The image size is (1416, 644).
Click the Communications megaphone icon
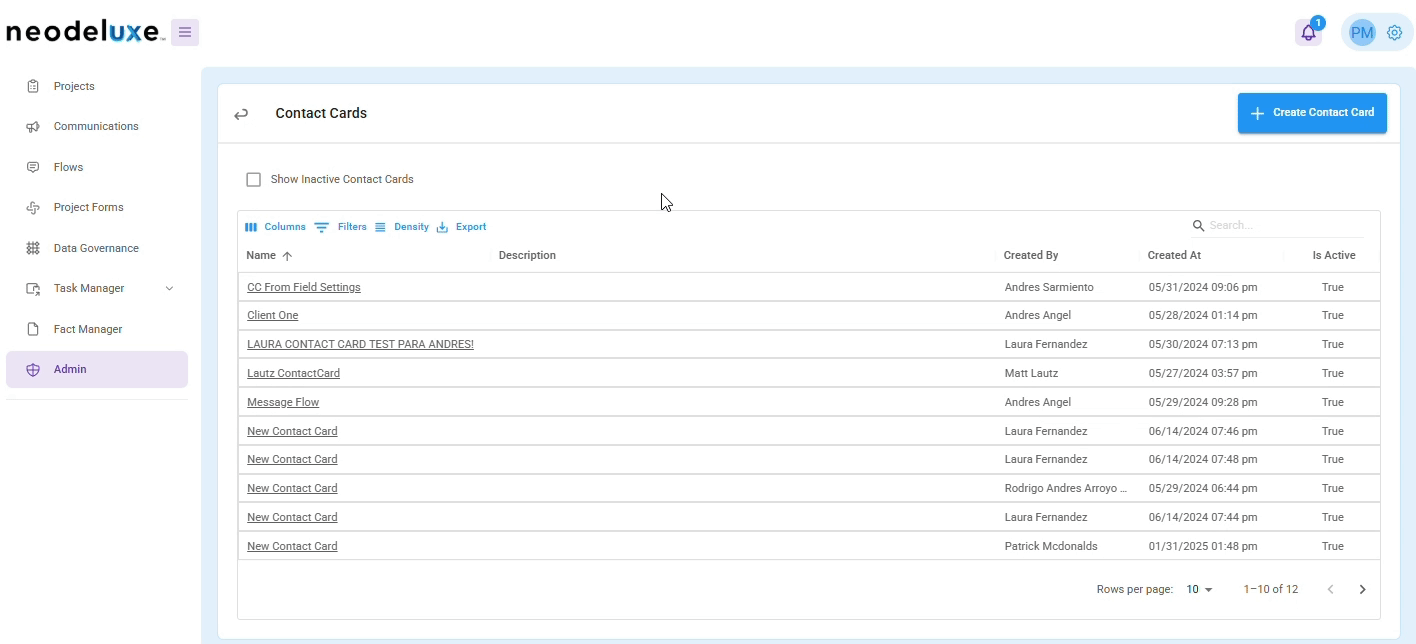tap(33, 127)
